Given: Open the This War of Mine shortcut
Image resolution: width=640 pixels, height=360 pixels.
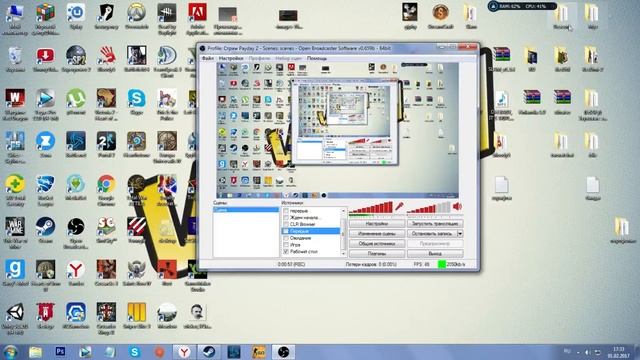Looking at the screenshot, I should tap(15, 233).
